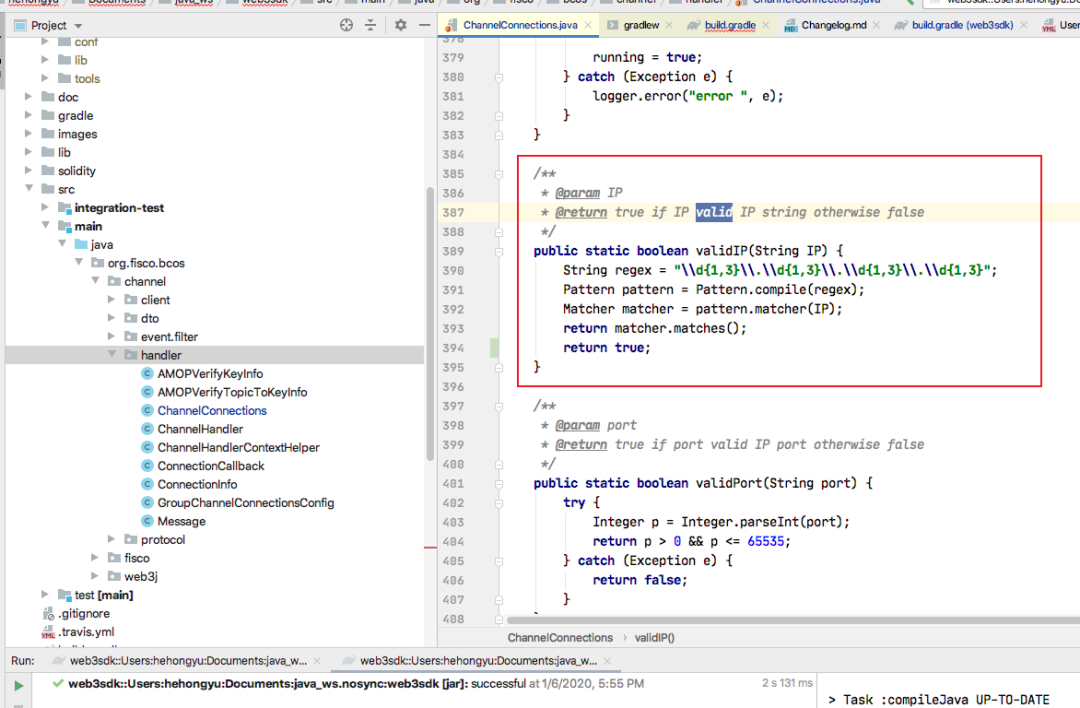Click fold toggle at validIP method line 389
The image size is (1080, 708).
click(x=499, y=251)
